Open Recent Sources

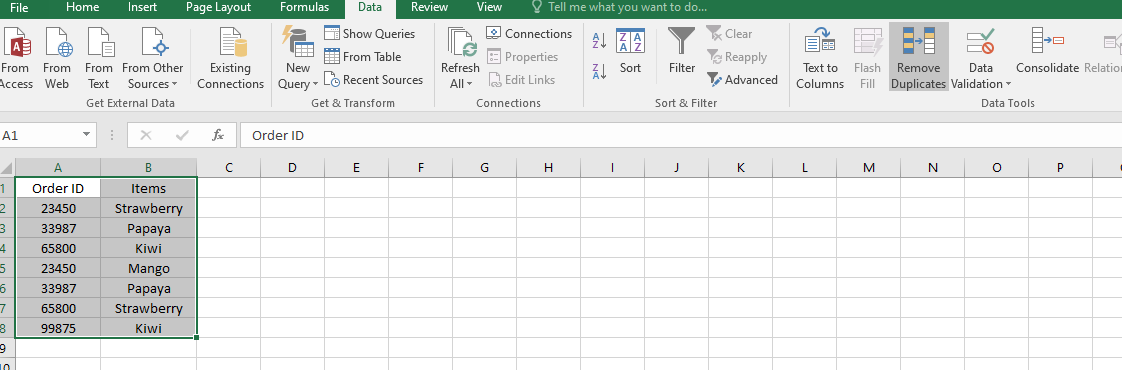click(x=374, y=79)
